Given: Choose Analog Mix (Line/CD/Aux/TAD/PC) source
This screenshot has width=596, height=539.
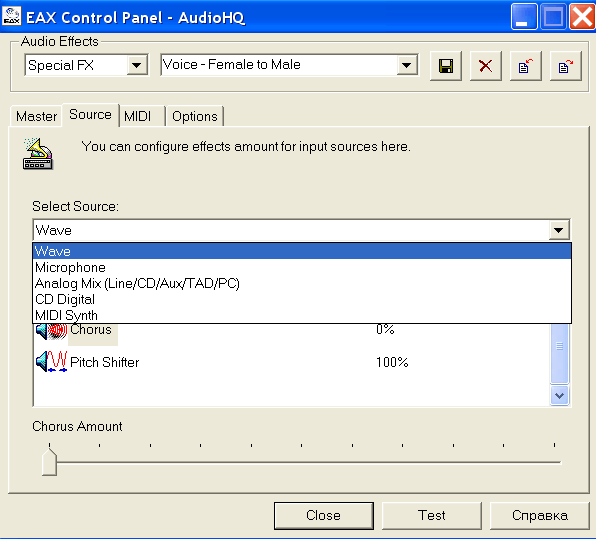Looking at the screenshot, I should 302,283.
